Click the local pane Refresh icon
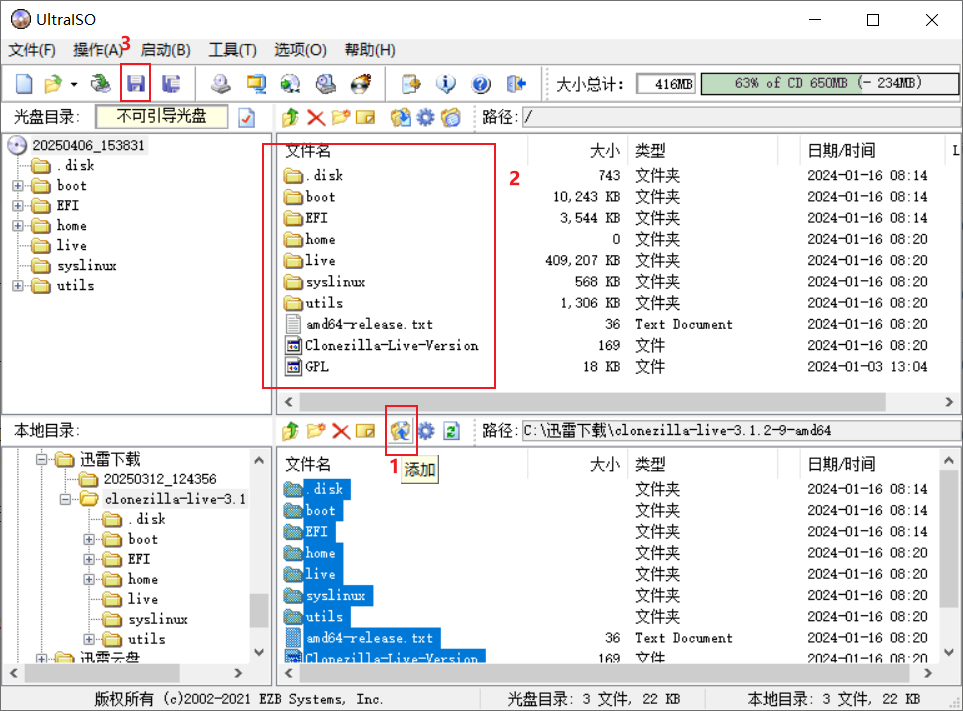 [451, 431]
